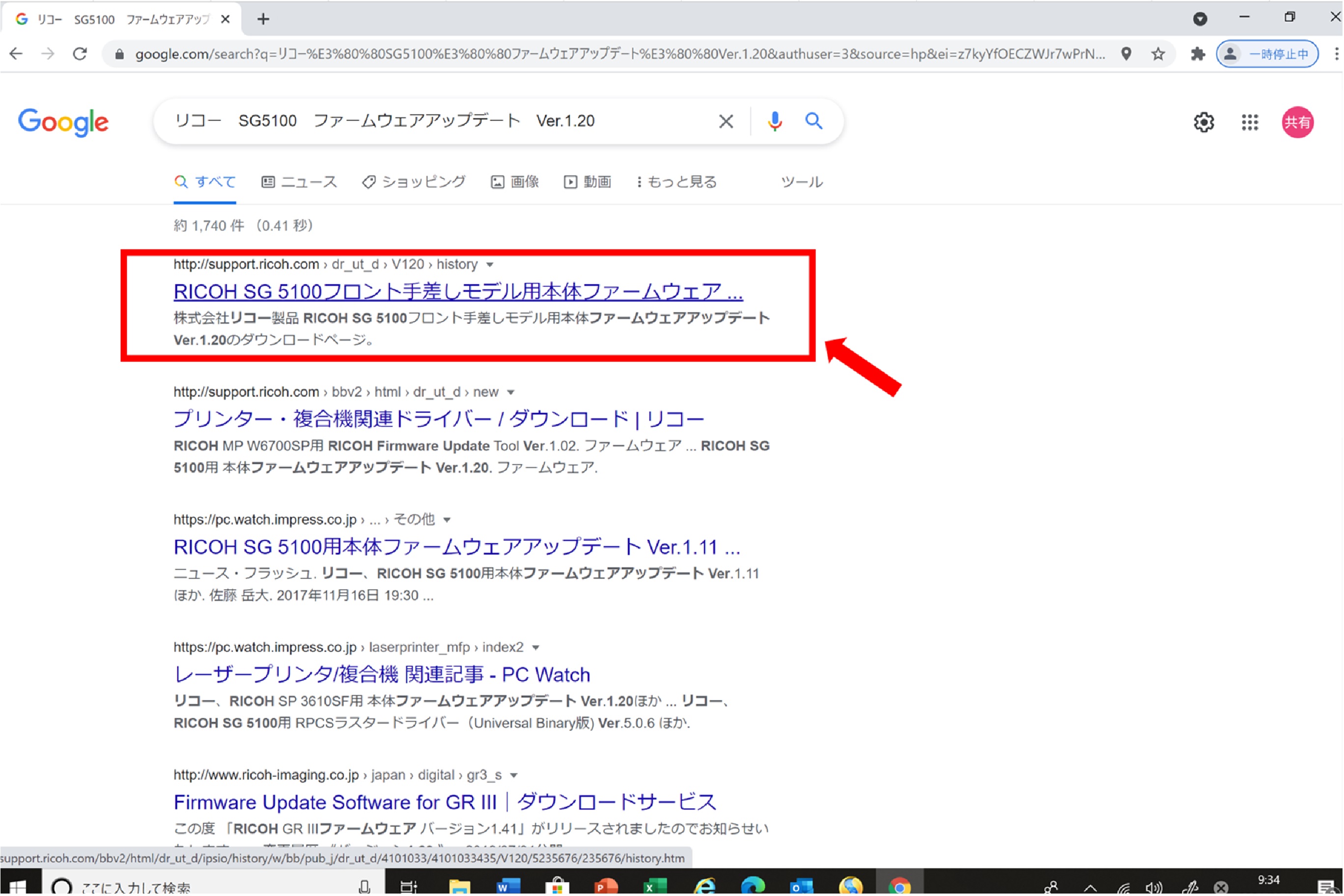This screenshot has height=896, width=1344.
Task: Click the taskbar microphone icon
Action: [364, 888]
